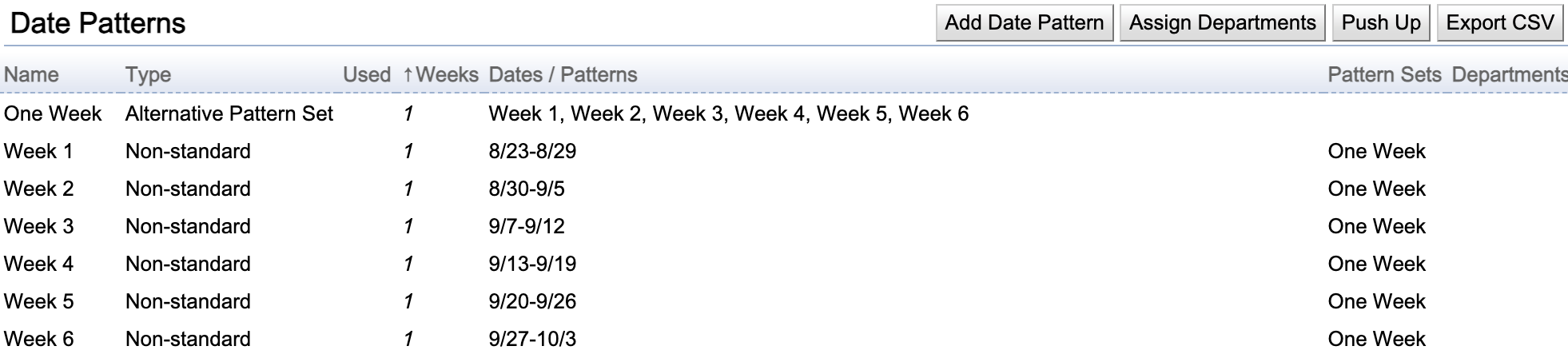Open the One Week pattern set row
The width and height of the screenshot is (1568, 358).
coord(784,113)
